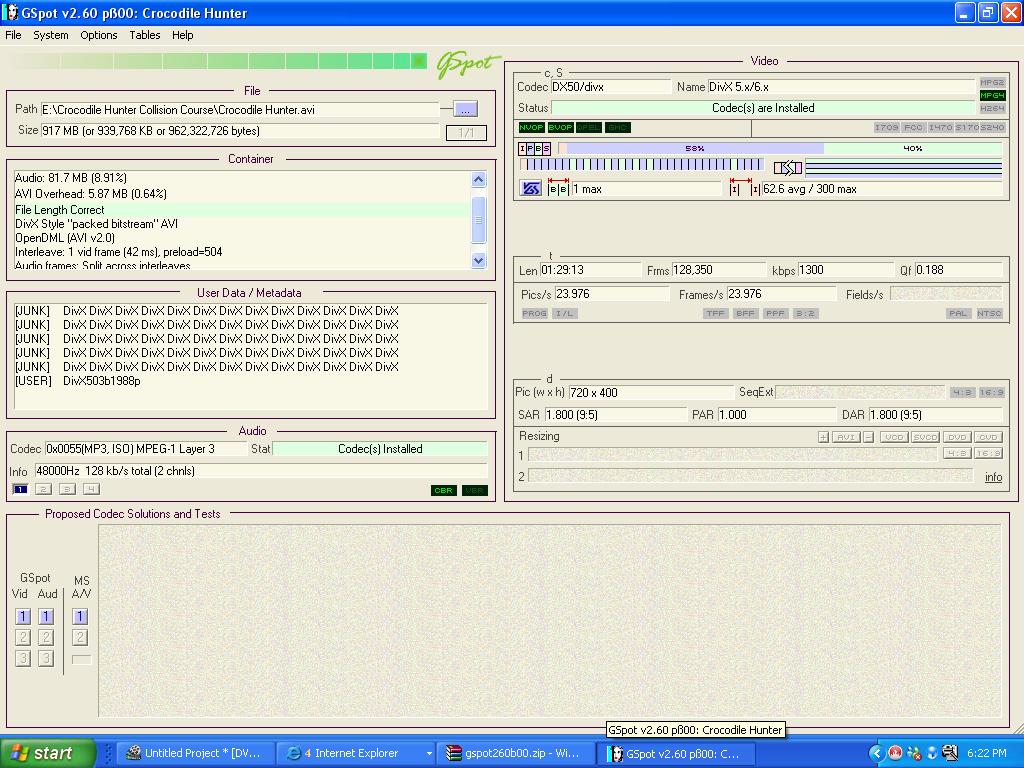Select audio stream 4 button
The image size is (1024, 768).
tap(91, 489)
